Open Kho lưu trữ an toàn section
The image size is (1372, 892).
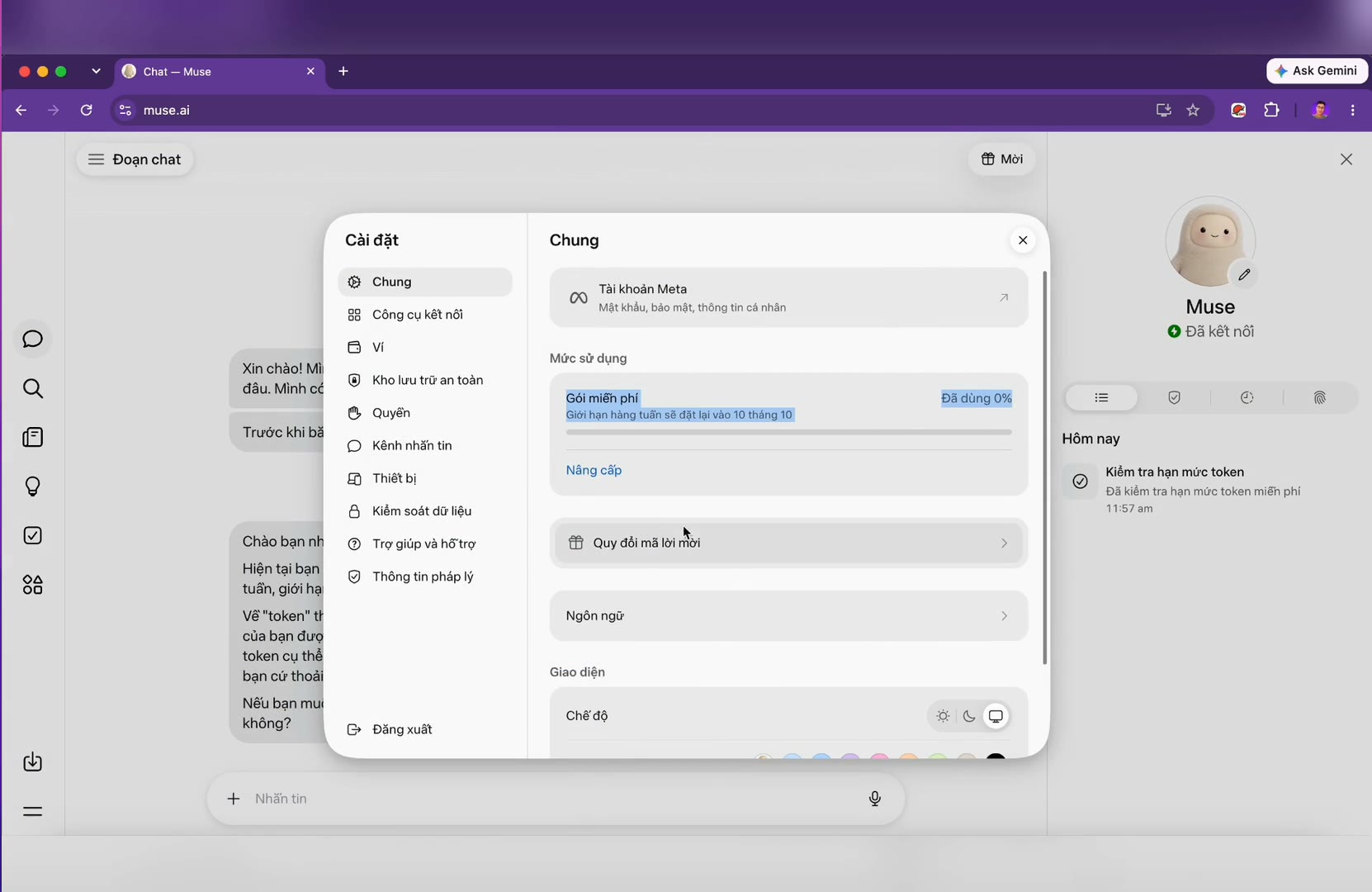tap(425, 380)
